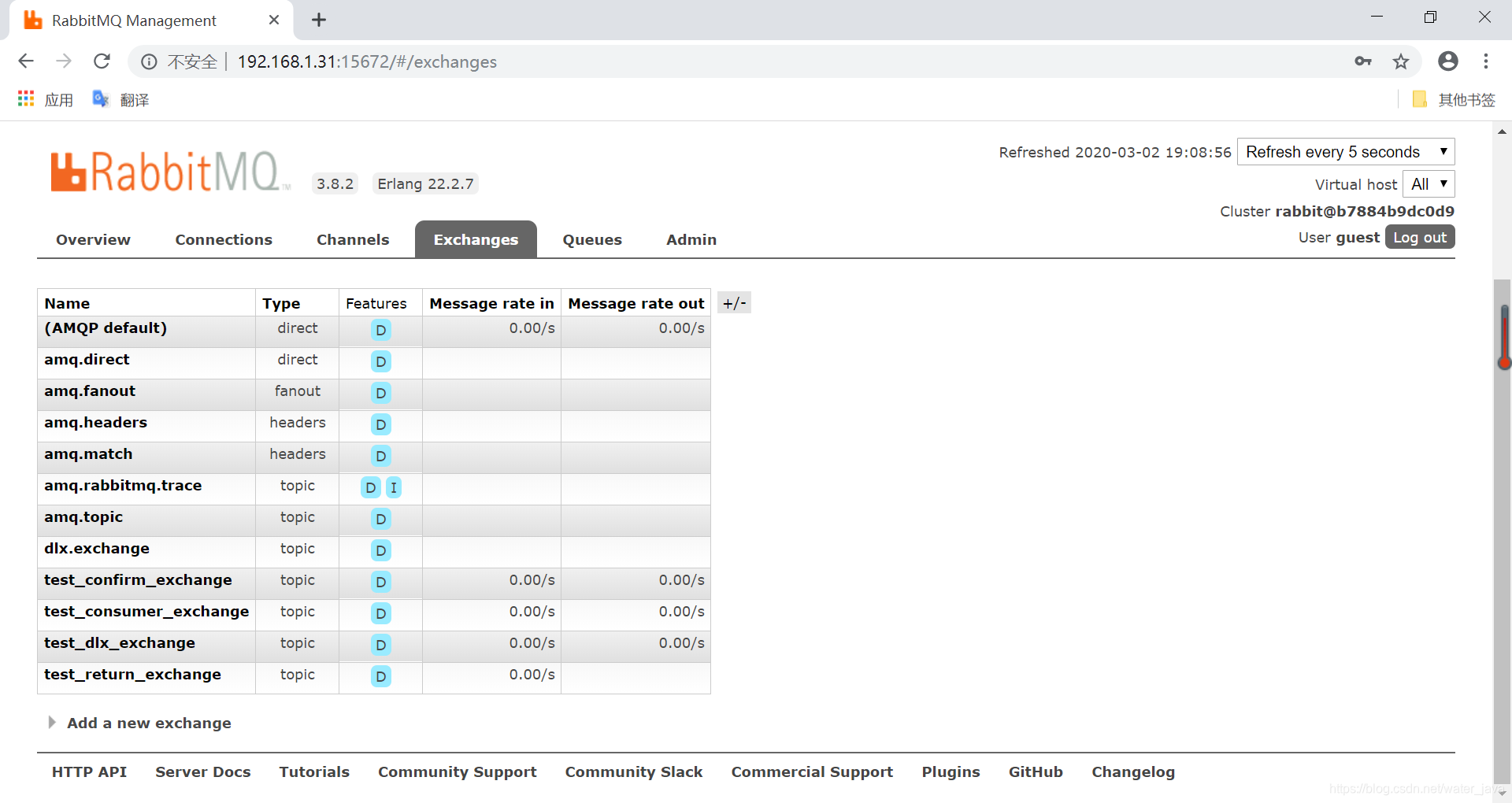Screen dimensions: 1512x803
Task: Open saved passwords key icon
Action: coord(1363,61)
